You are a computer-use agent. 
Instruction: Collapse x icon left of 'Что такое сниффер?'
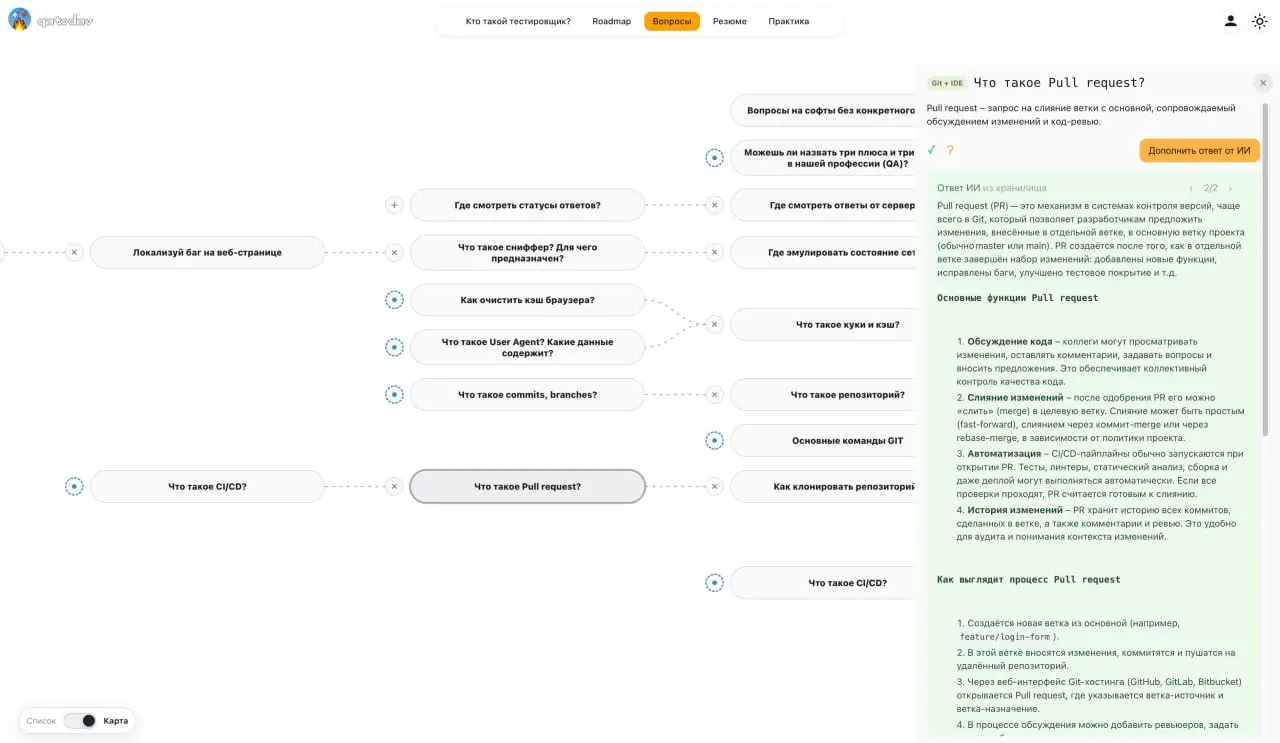[x=394, y=253]
